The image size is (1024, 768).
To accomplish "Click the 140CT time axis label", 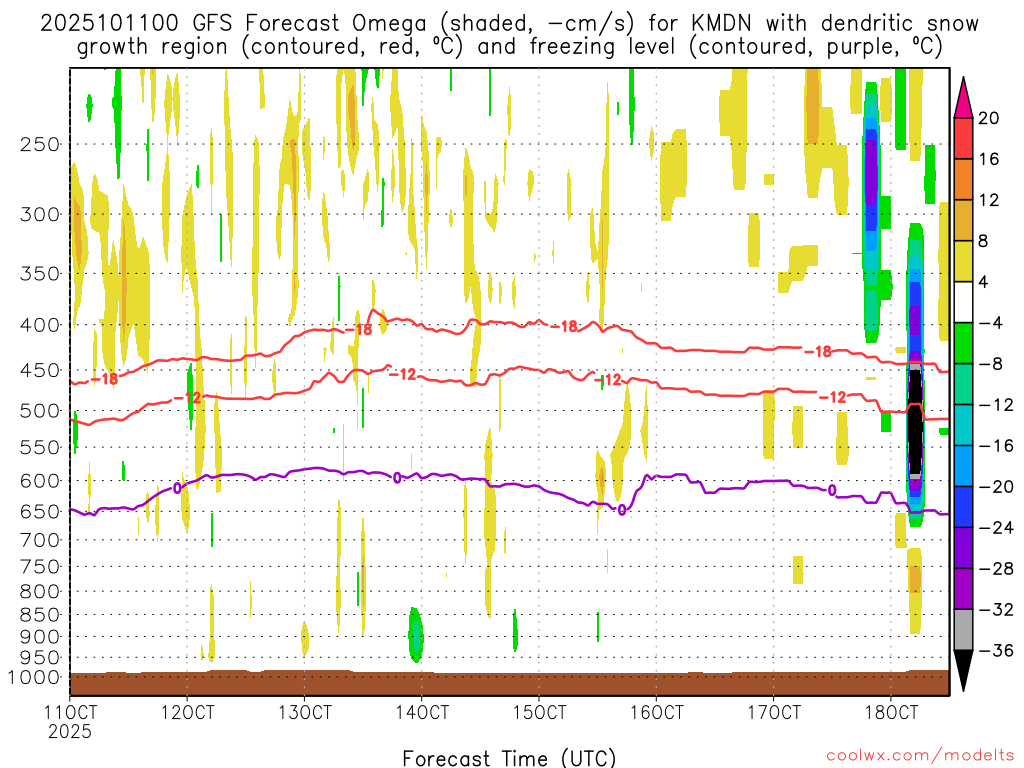I will tap(422, 712).
